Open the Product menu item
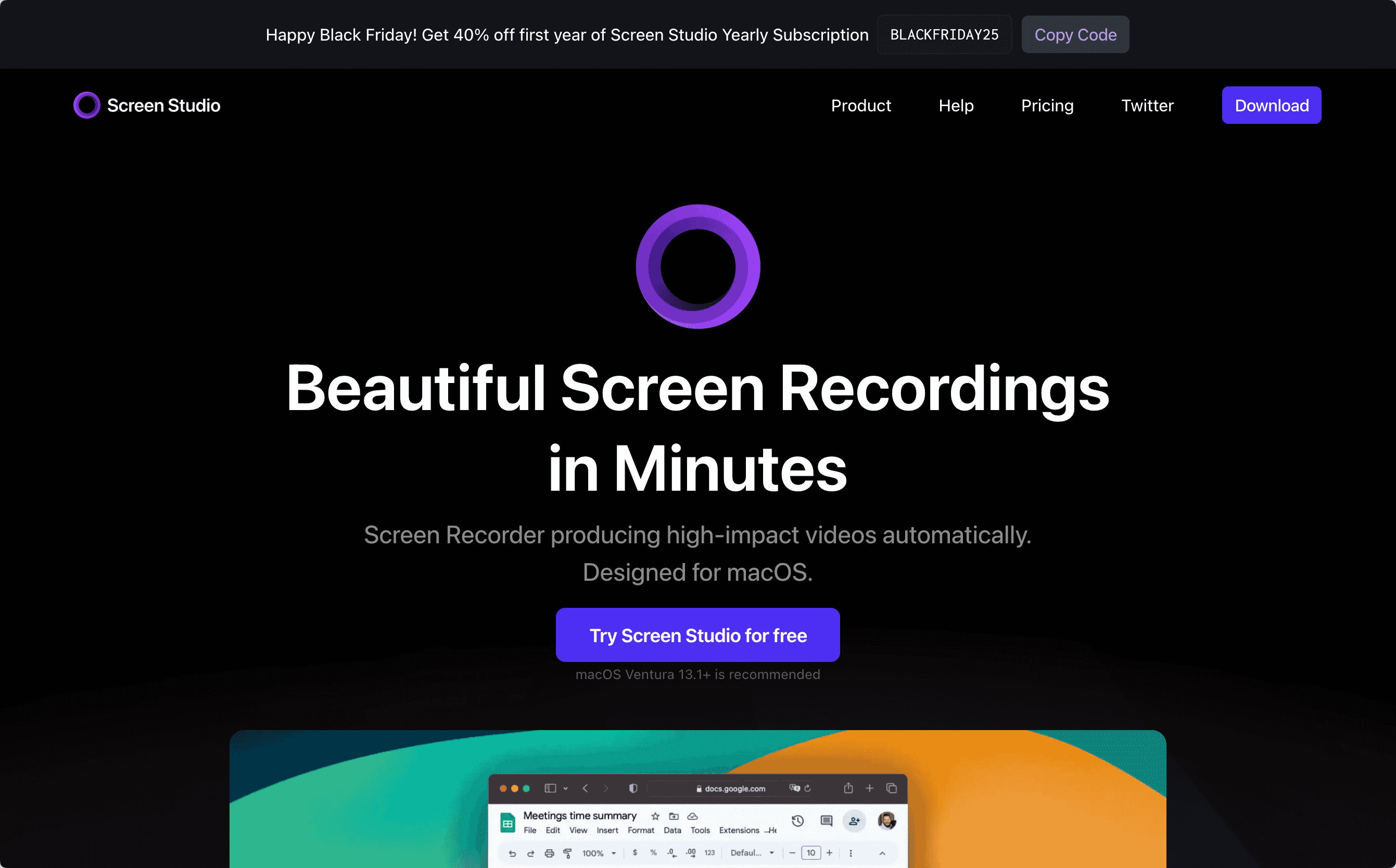 point(861,106)
